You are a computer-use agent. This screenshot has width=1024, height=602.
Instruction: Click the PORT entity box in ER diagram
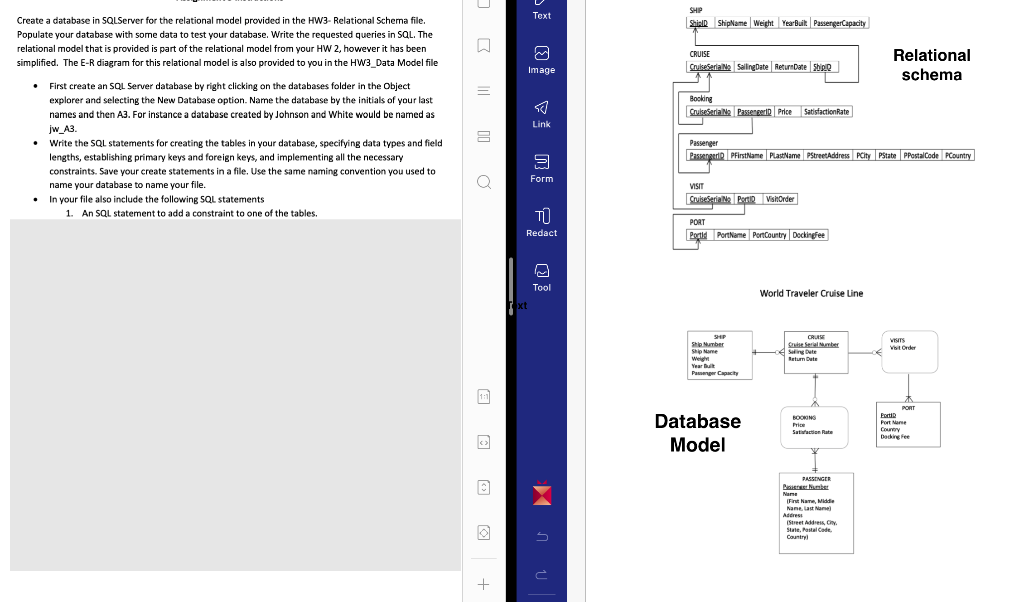[908, 424]
